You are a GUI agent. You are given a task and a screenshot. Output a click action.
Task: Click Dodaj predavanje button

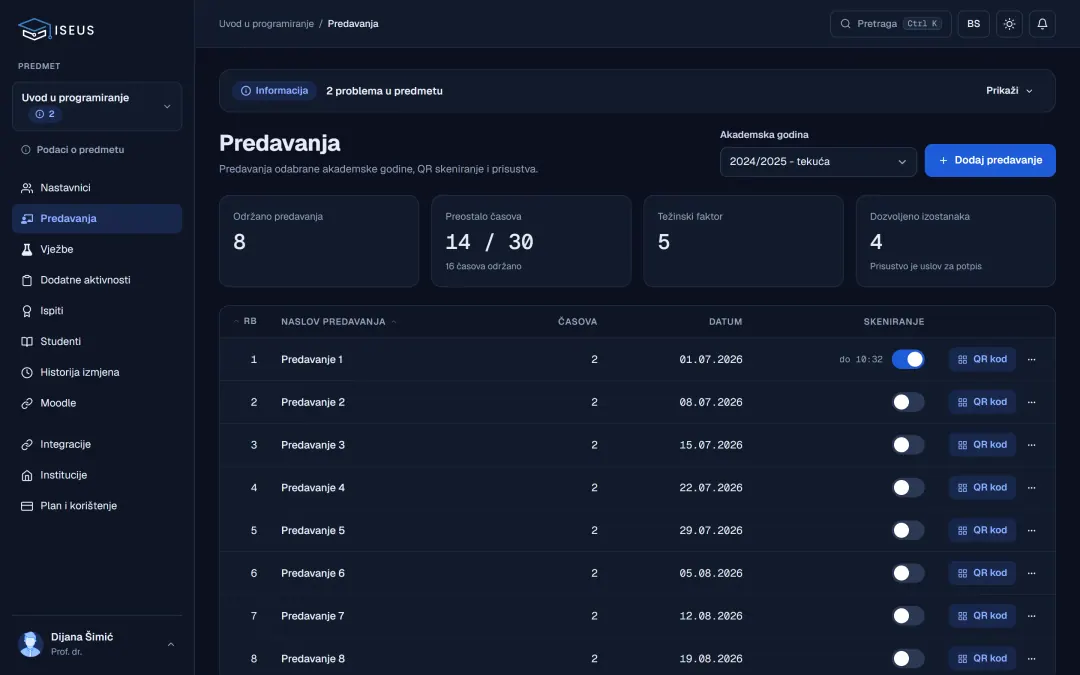990,160
